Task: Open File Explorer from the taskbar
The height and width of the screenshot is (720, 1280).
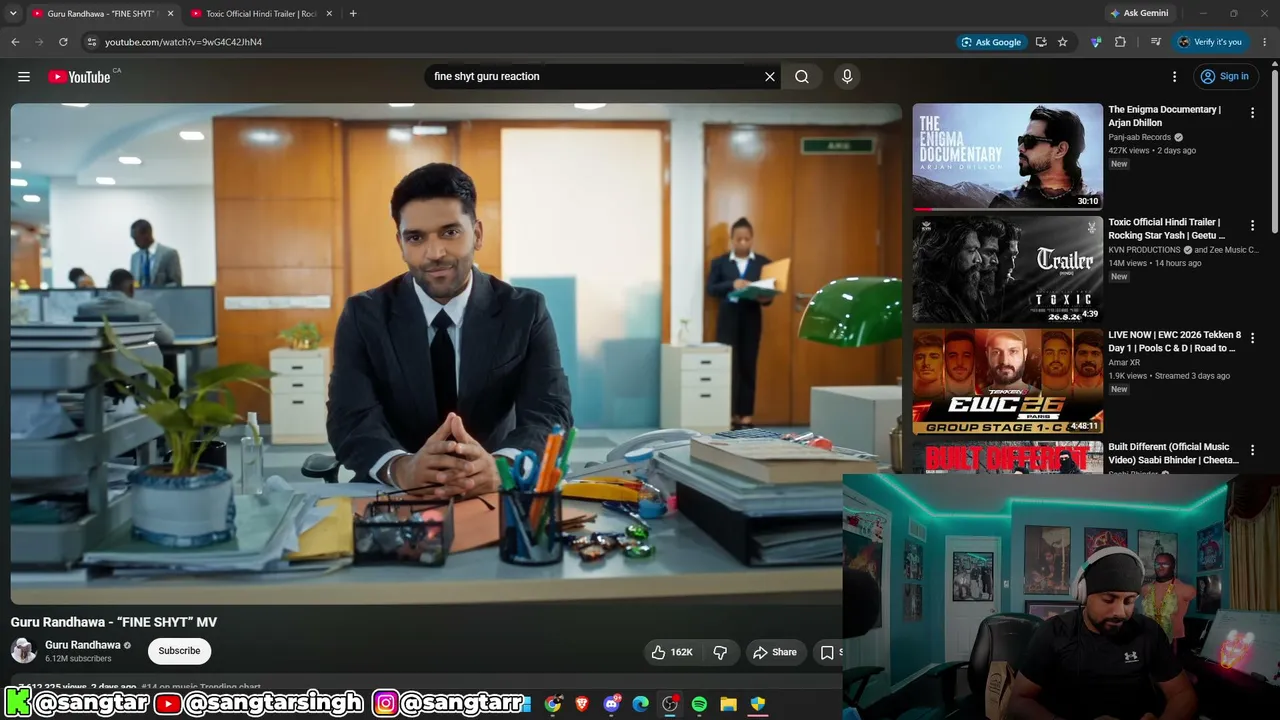Action: [x=728, y=704]
